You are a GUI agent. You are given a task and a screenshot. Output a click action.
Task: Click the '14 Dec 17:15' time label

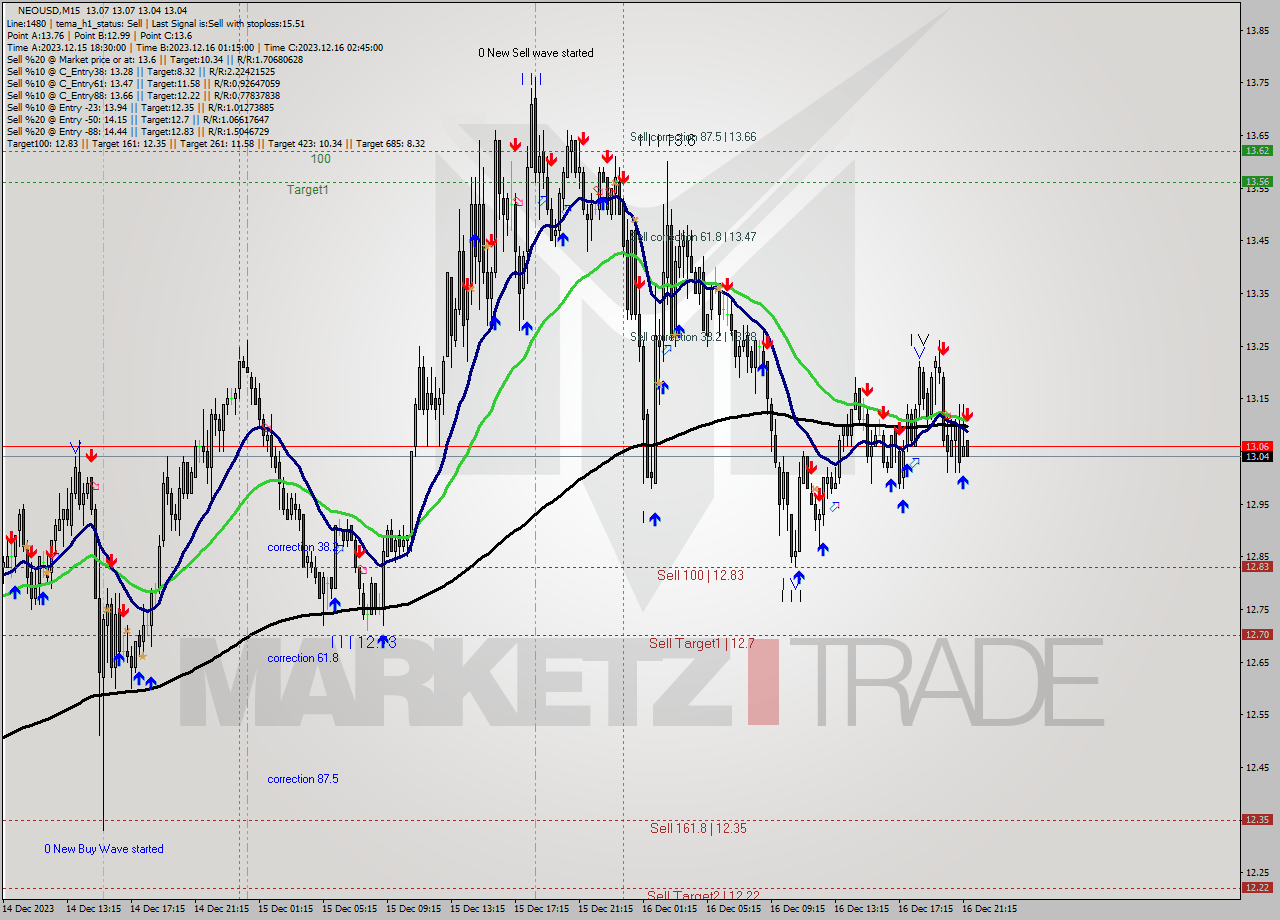pyautogui.click(x=158, y=909)
